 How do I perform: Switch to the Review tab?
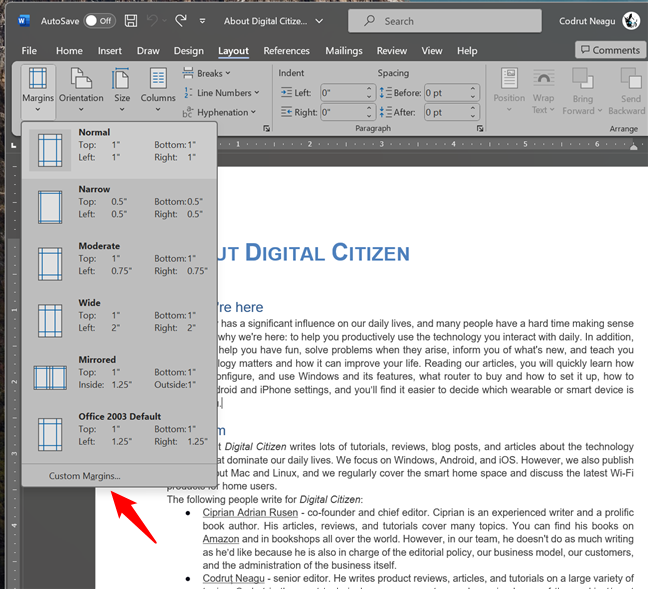click(391, 51)
